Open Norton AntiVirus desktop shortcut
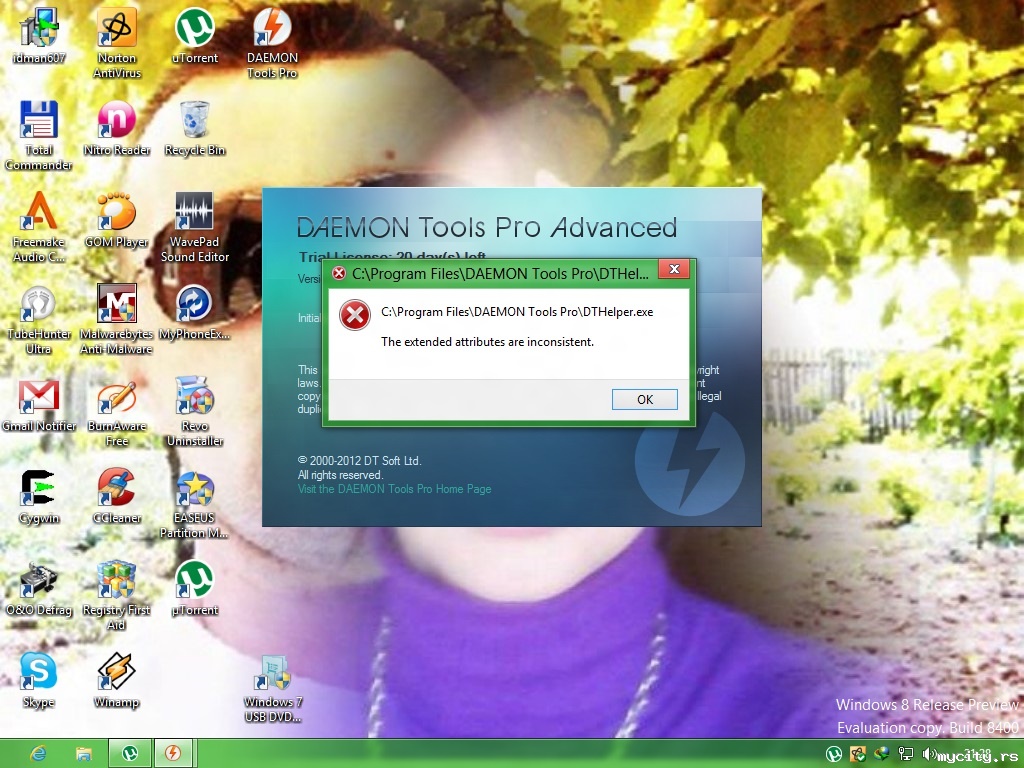This screenshot has height=768, width=1024. [x=117, y=43]
